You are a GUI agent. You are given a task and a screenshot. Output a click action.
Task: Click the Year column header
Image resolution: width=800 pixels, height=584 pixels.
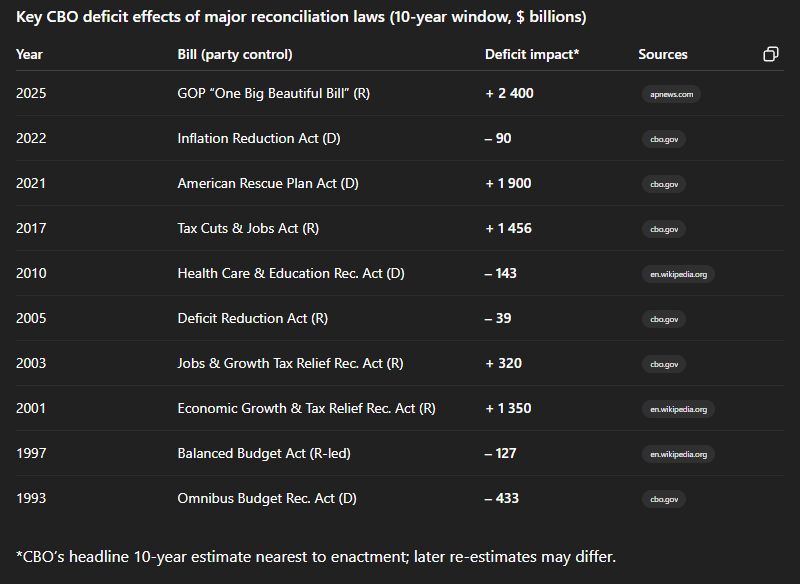click(30, 54)
